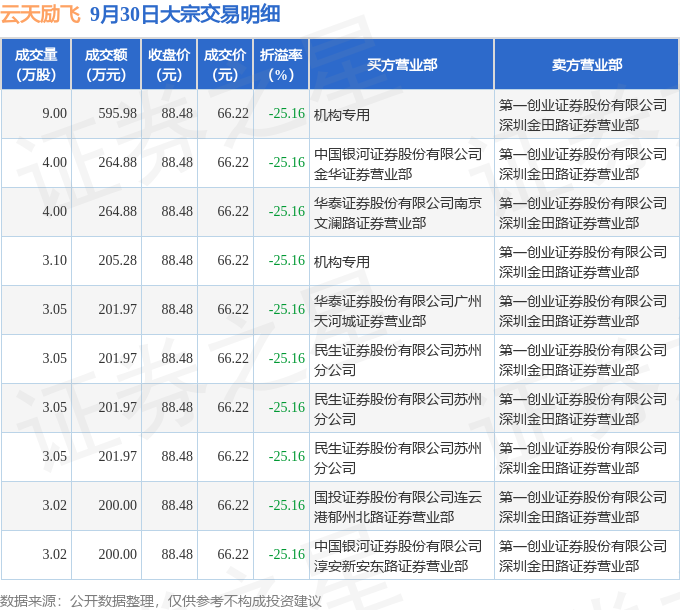
Task: Click the 205.28 transaction amount cell
Action: [x=118, y=261]
